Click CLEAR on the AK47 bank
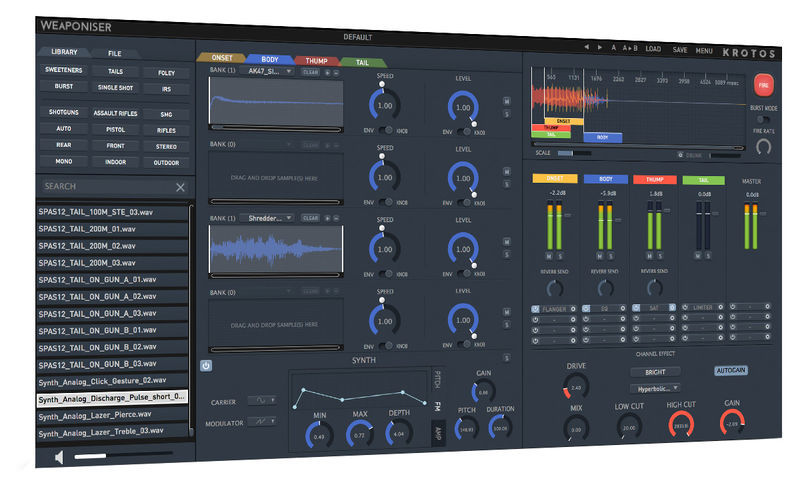Screen dimensions: 800x487 click(x=310, y=72)
